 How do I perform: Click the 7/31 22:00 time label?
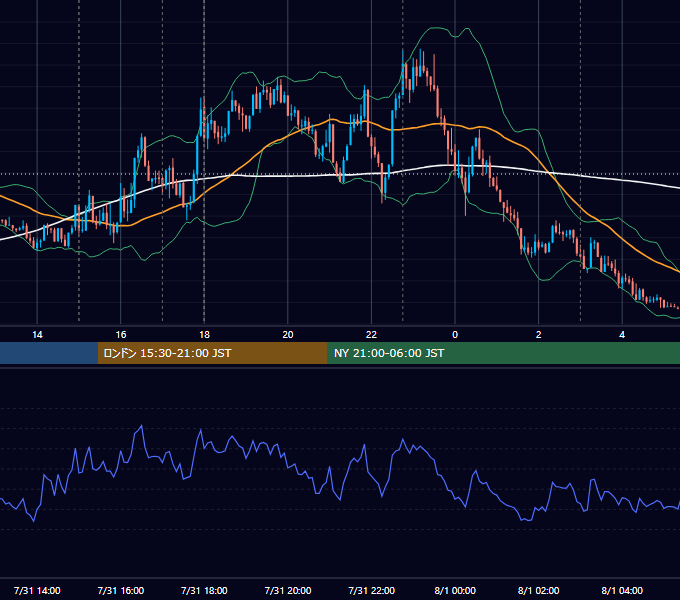[371, 590]
